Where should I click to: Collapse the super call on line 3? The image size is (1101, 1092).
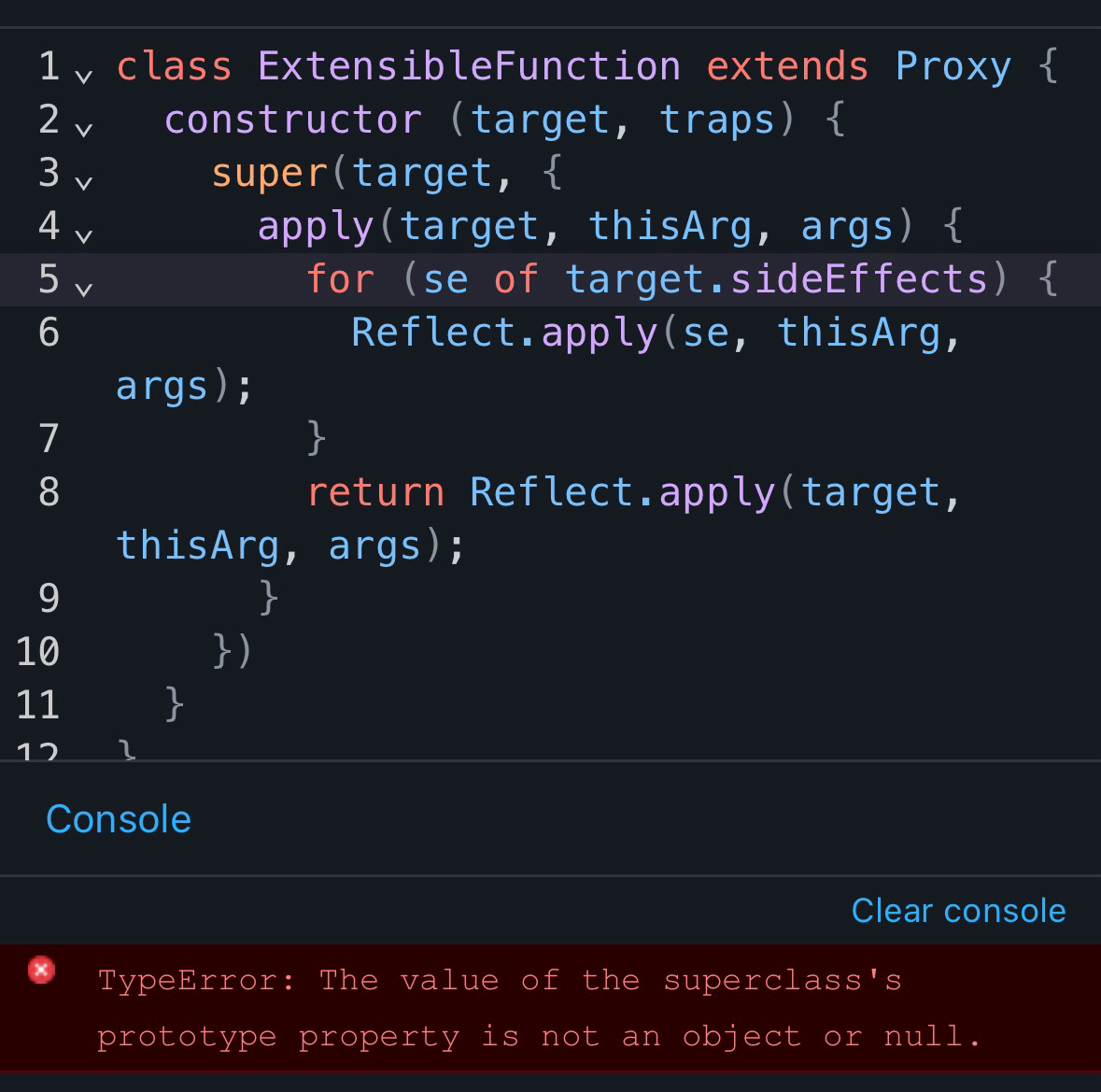coord(84,181)
